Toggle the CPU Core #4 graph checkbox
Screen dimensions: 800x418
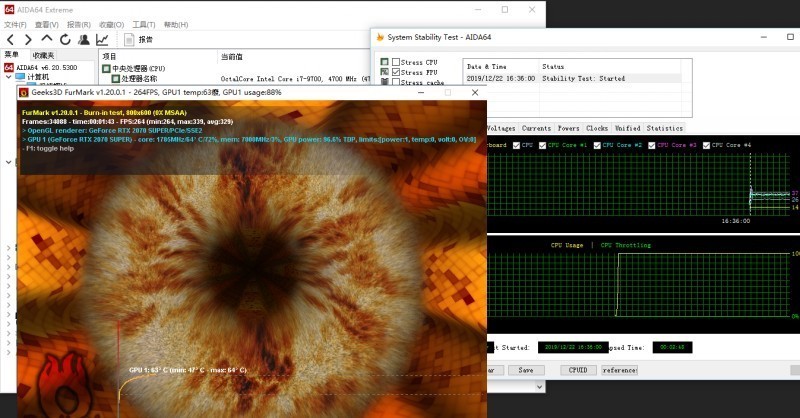pyautogui.click(x=709, y=145)
